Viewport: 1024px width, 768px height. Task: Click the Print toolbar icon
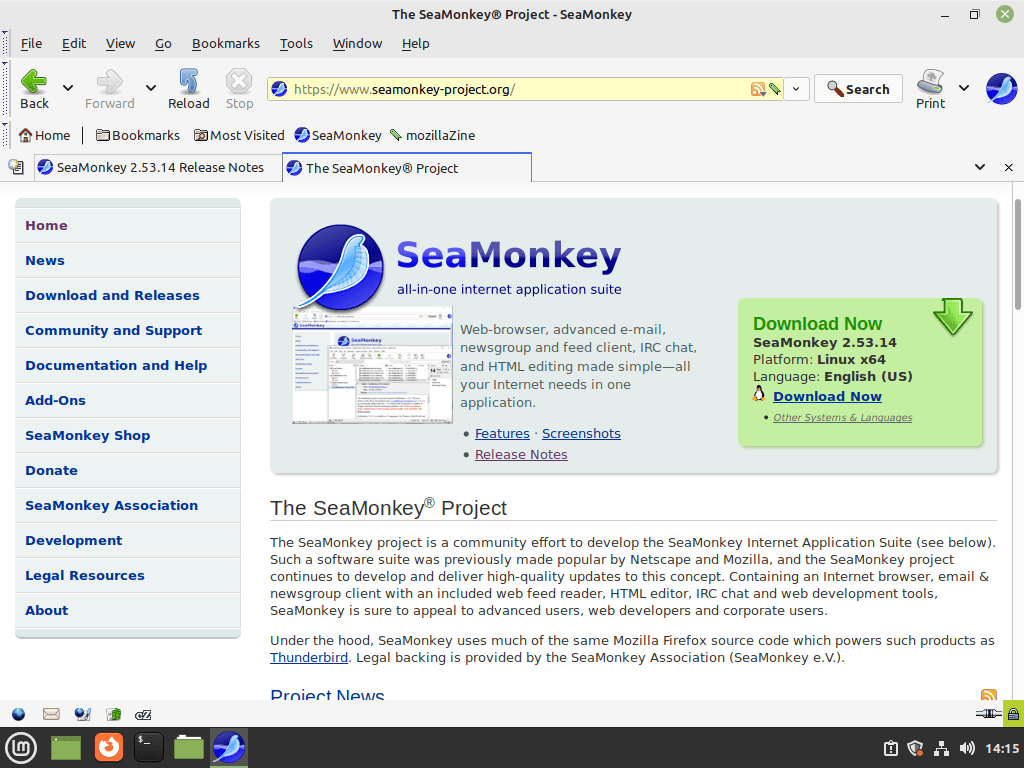(x=930, y=89)
